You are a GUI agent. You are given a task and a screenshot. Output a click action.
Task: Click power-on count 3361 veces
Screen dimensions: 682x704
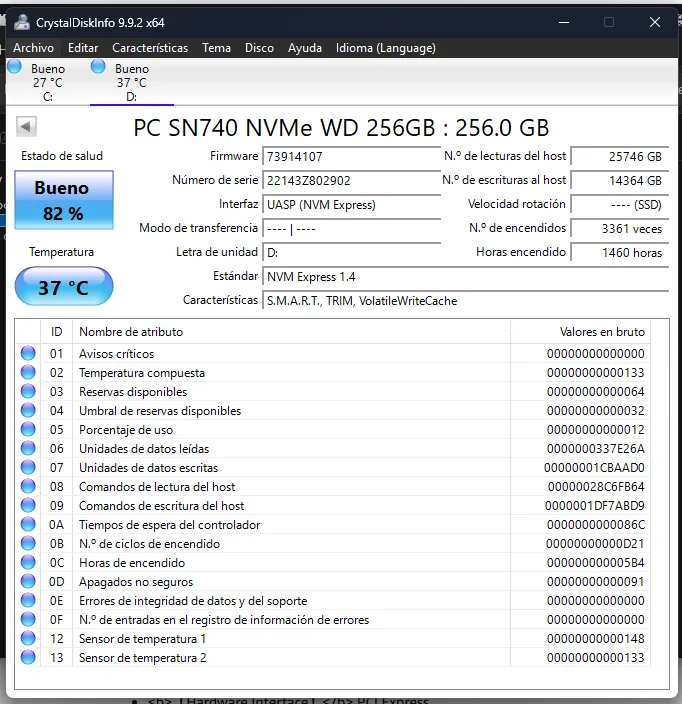pos(620,229)
